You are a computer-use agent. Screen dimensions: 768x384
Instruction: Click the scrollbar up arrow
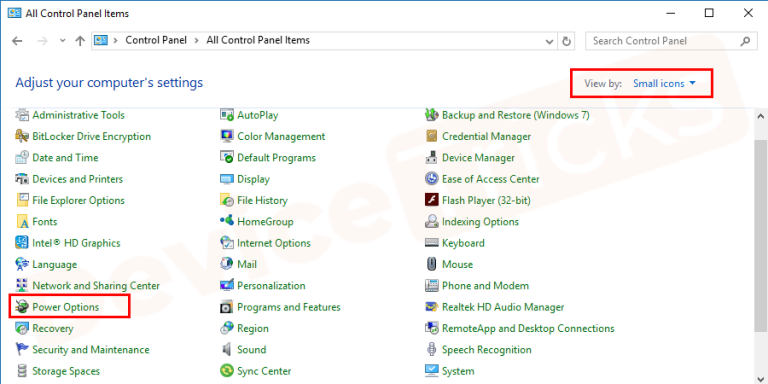(x=760, y=117)
